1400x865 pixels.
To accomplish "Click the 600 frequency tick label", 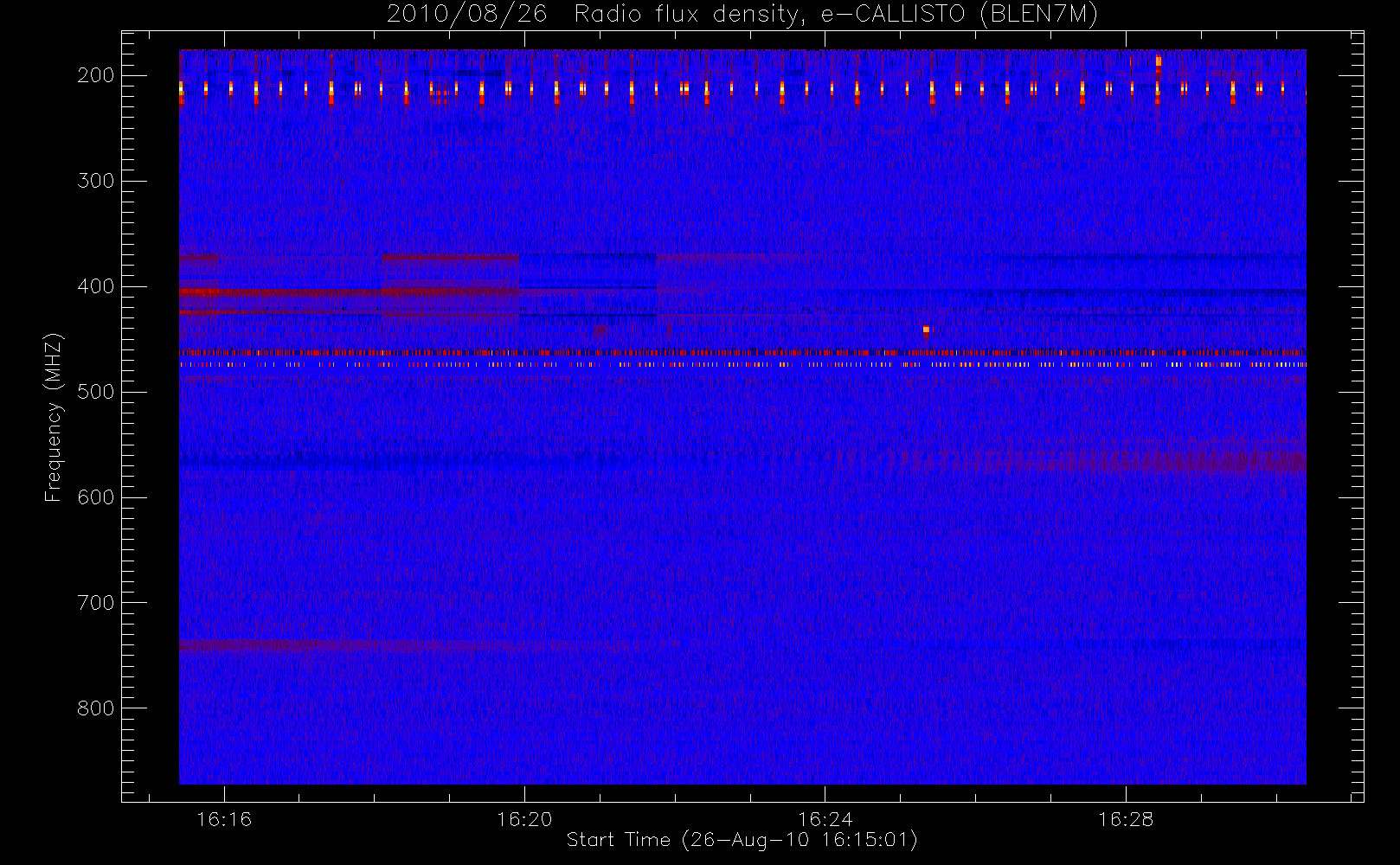I will tap(96, 497).
